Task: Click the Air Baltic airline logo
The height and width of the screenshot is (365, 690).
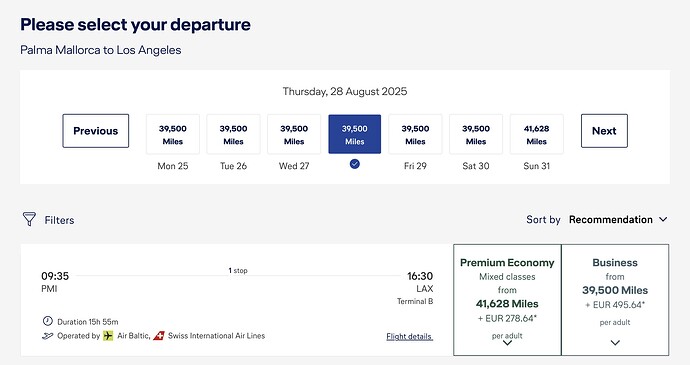Action: [108, 336]
